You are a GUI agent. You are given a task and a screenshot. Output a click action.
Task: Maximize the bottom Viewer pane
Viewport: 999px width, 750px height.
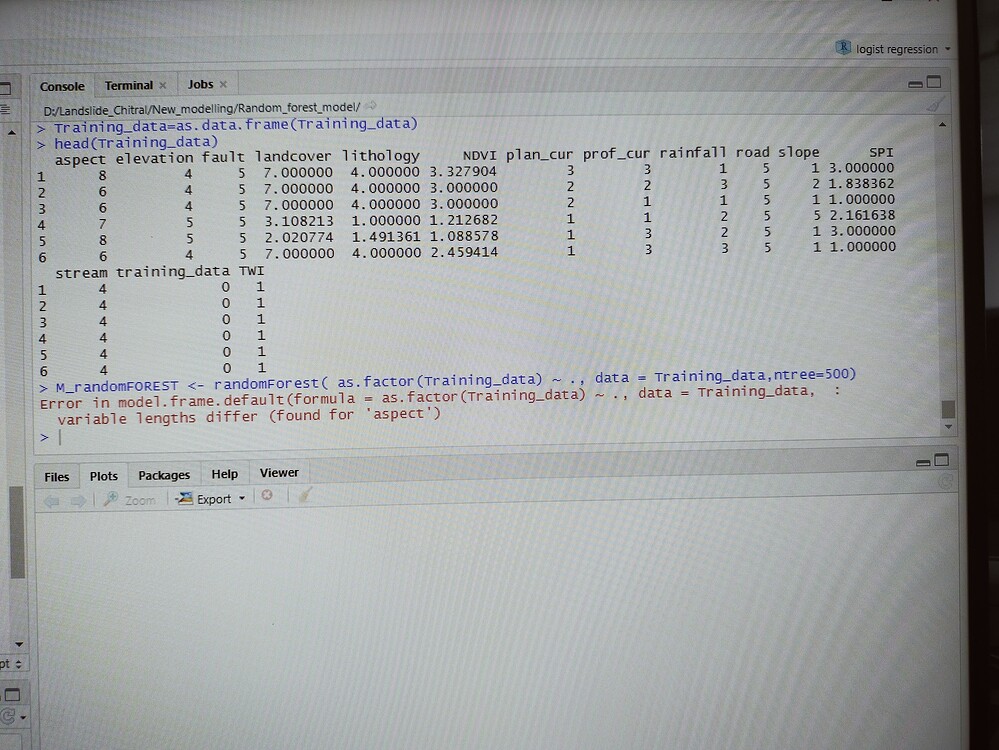(x=940, y=459)
